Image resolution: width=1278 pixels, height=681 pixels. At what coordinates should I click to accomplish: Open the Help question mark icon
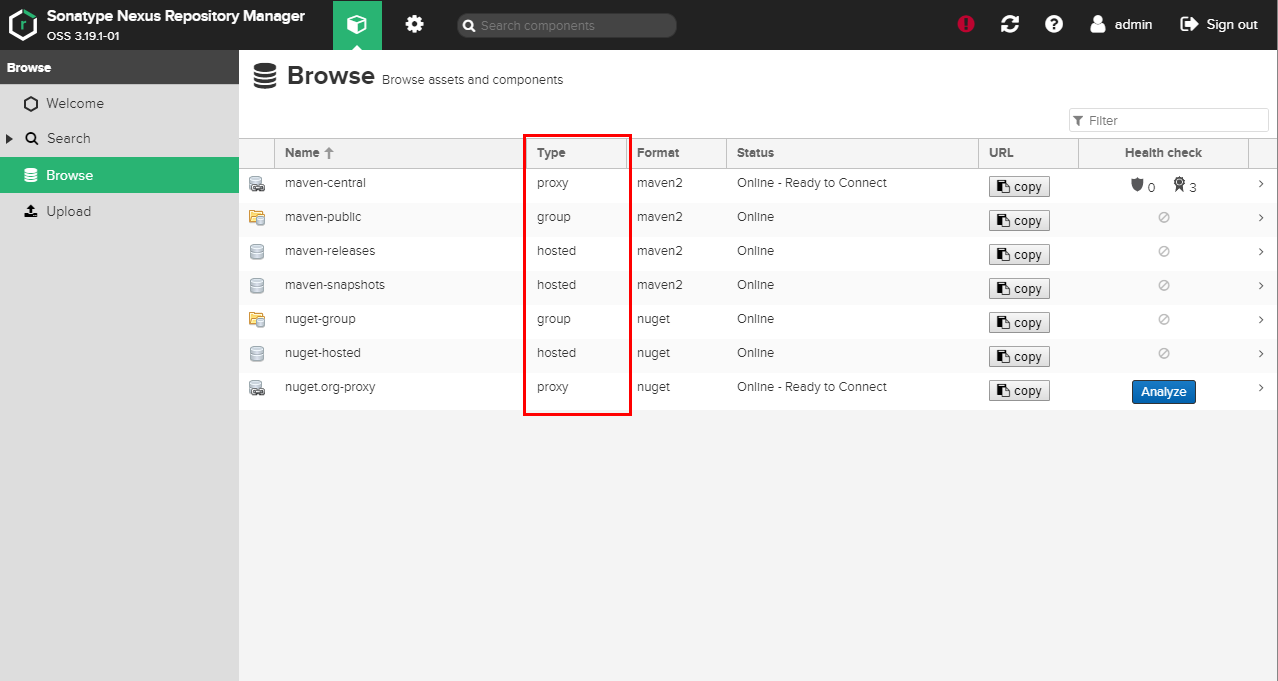(x=1054, y=24)
